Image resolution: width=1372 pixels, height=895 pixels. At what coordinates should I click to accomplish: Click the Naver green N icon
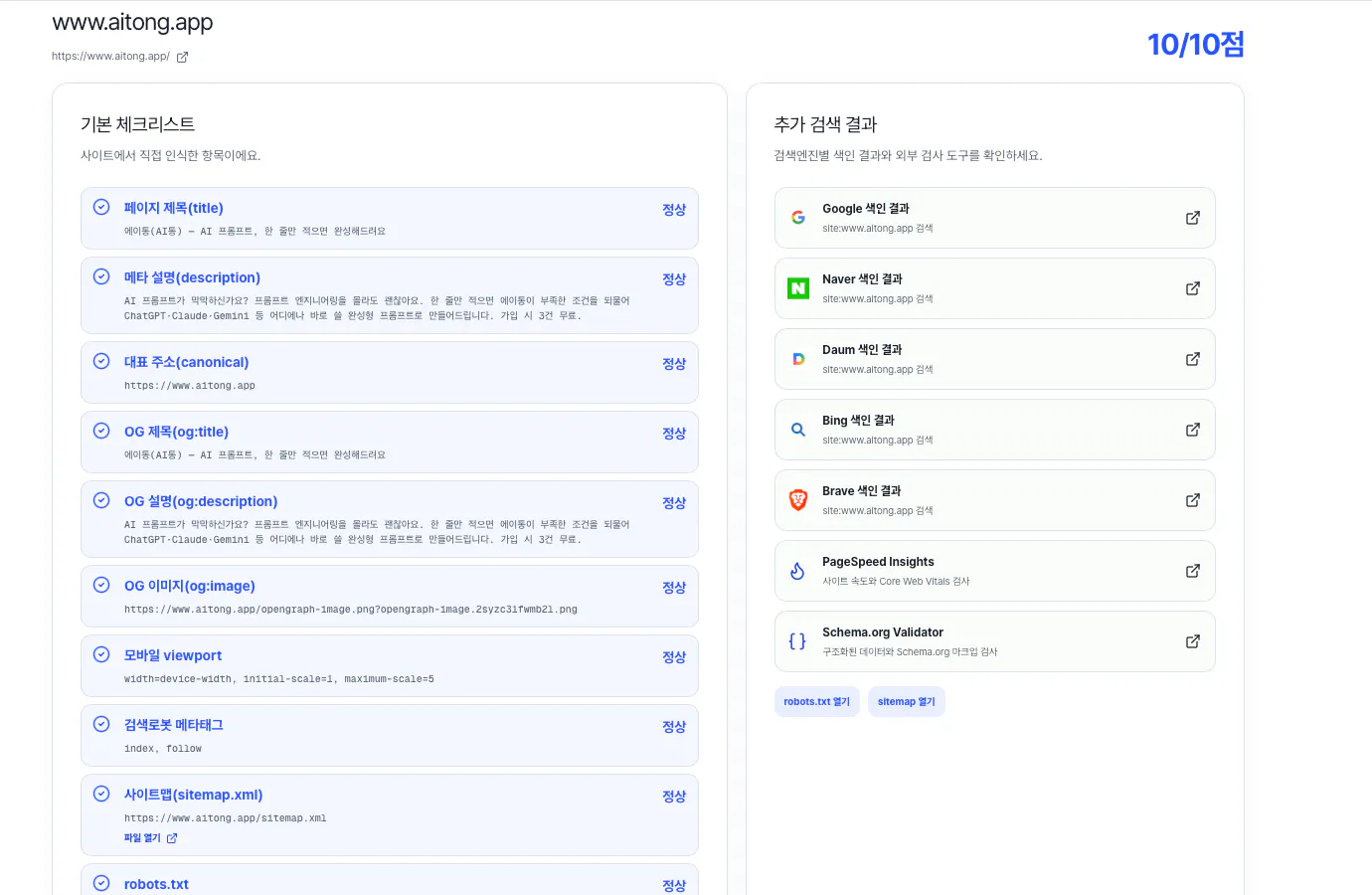[798, 288]
